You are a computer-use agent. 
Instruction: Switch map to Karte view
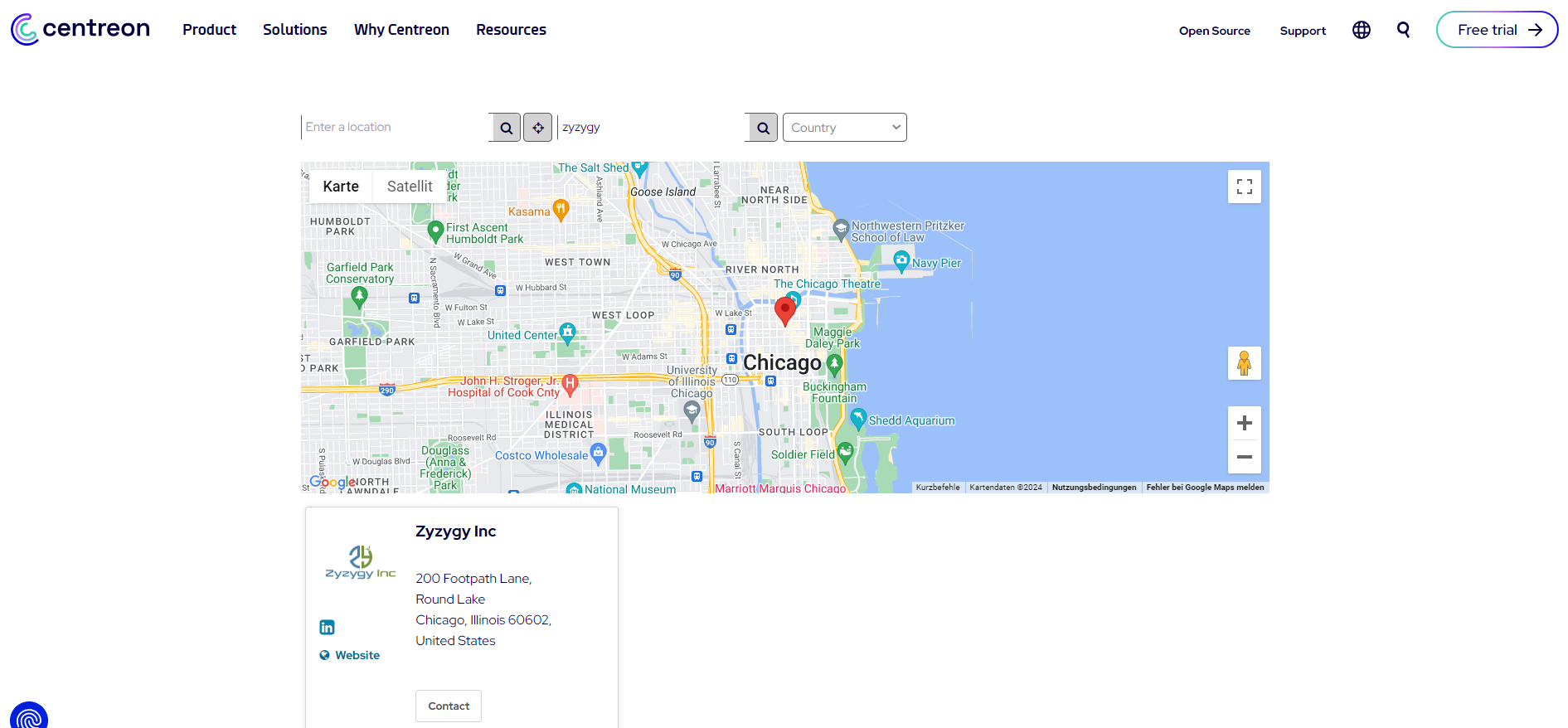point(341,187)
